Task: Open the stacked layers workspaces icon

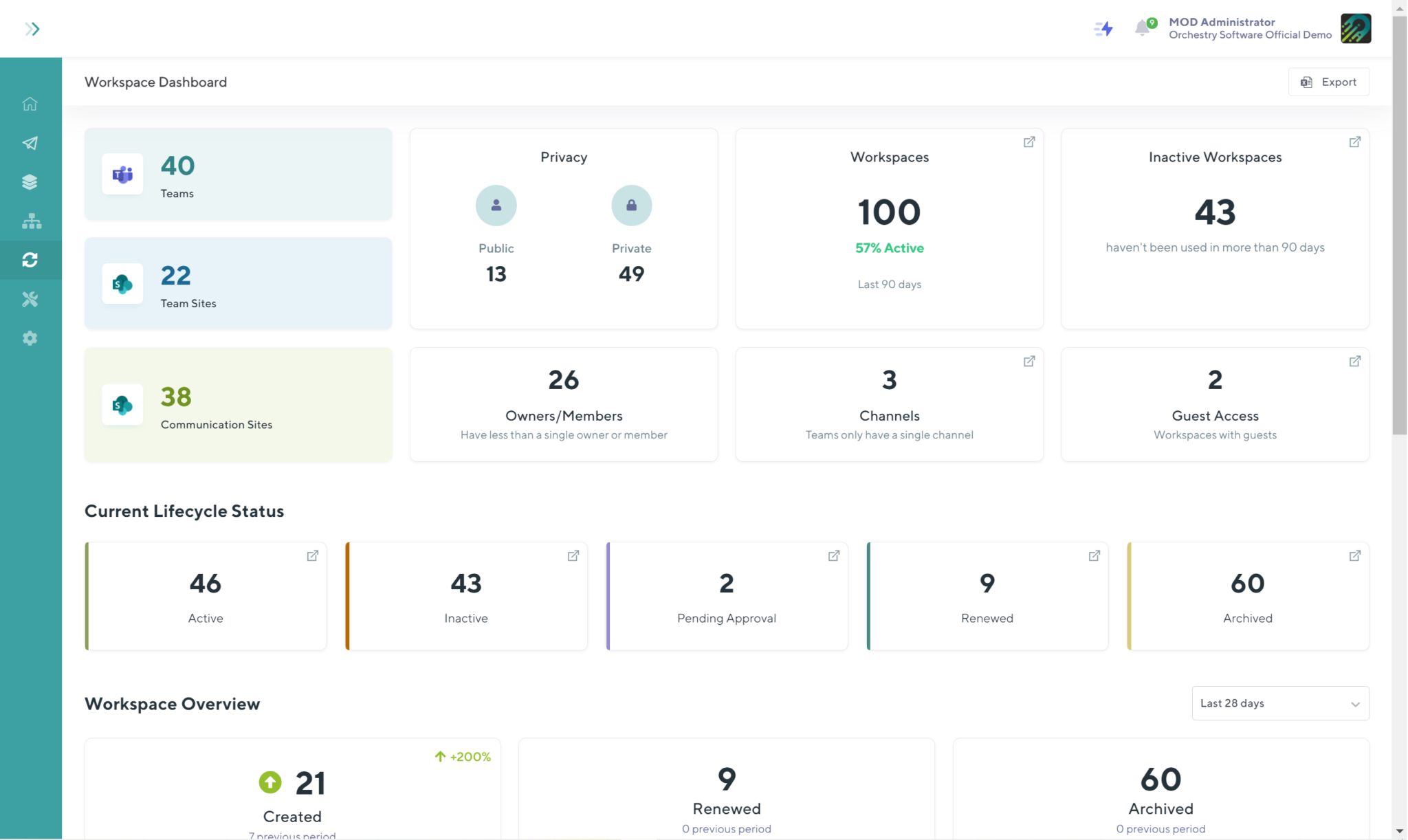Action: [30, 181]
